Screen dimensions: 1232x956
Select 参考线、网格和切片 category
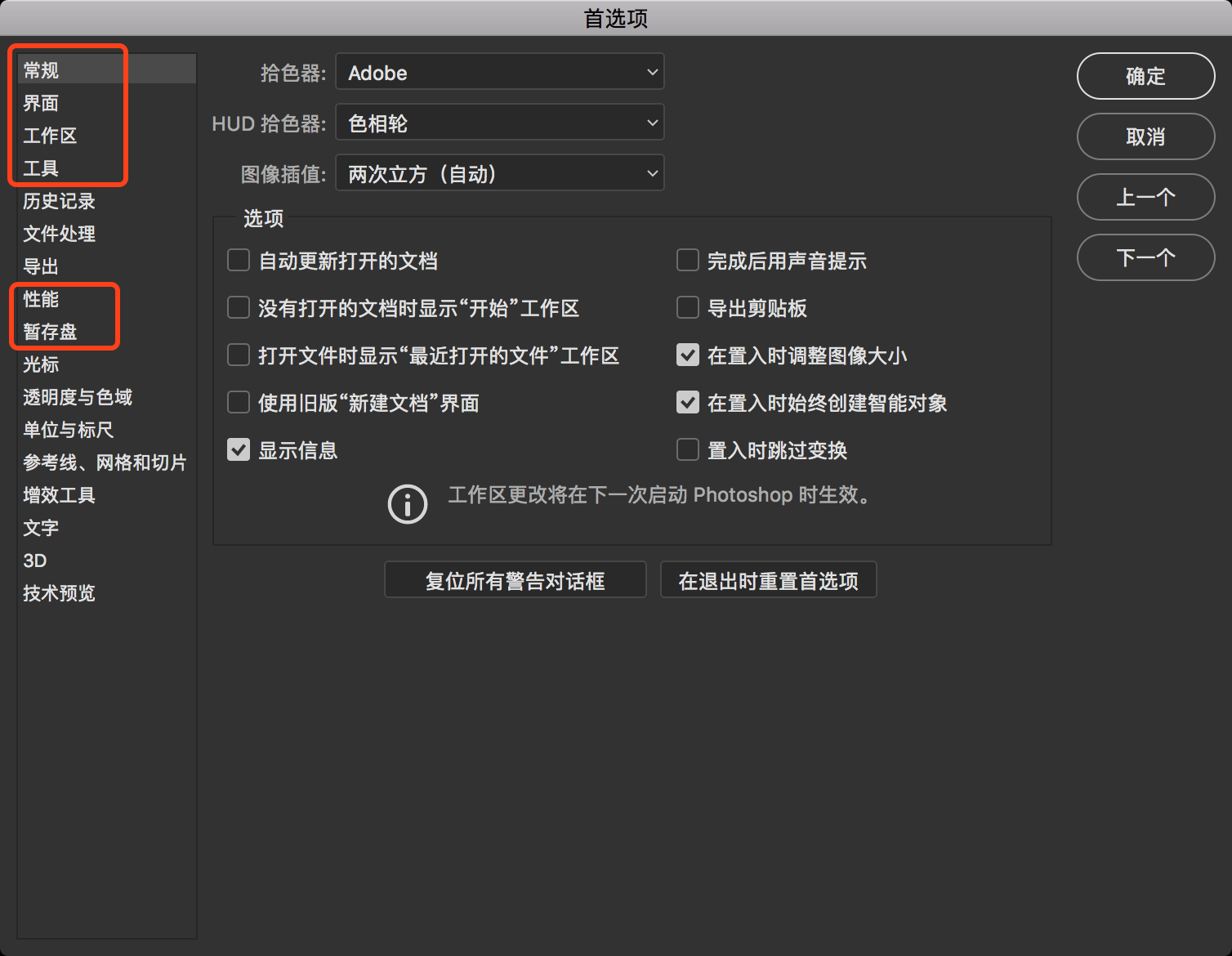pos(107,462)
